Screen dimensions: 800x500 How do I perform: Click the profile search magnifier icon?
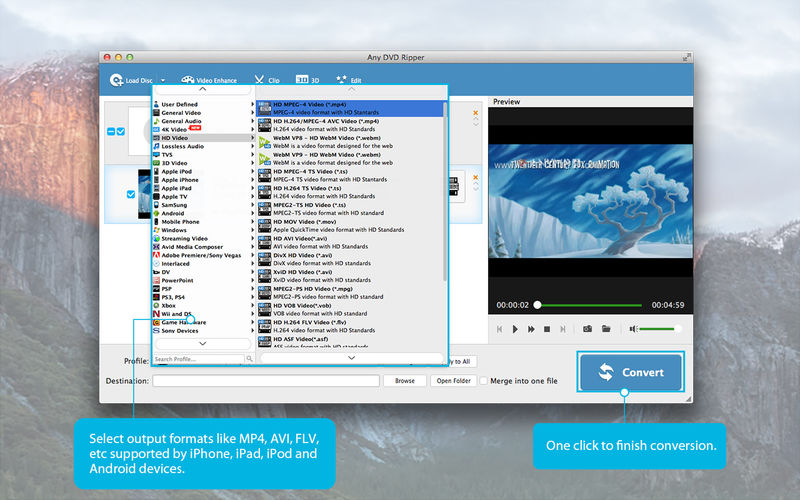(x=249, y=359)
